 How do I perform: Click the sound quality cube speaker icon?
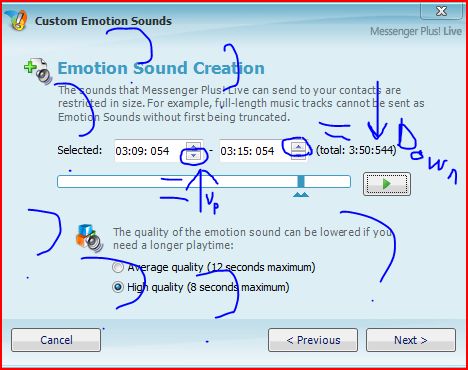(89, 238)
